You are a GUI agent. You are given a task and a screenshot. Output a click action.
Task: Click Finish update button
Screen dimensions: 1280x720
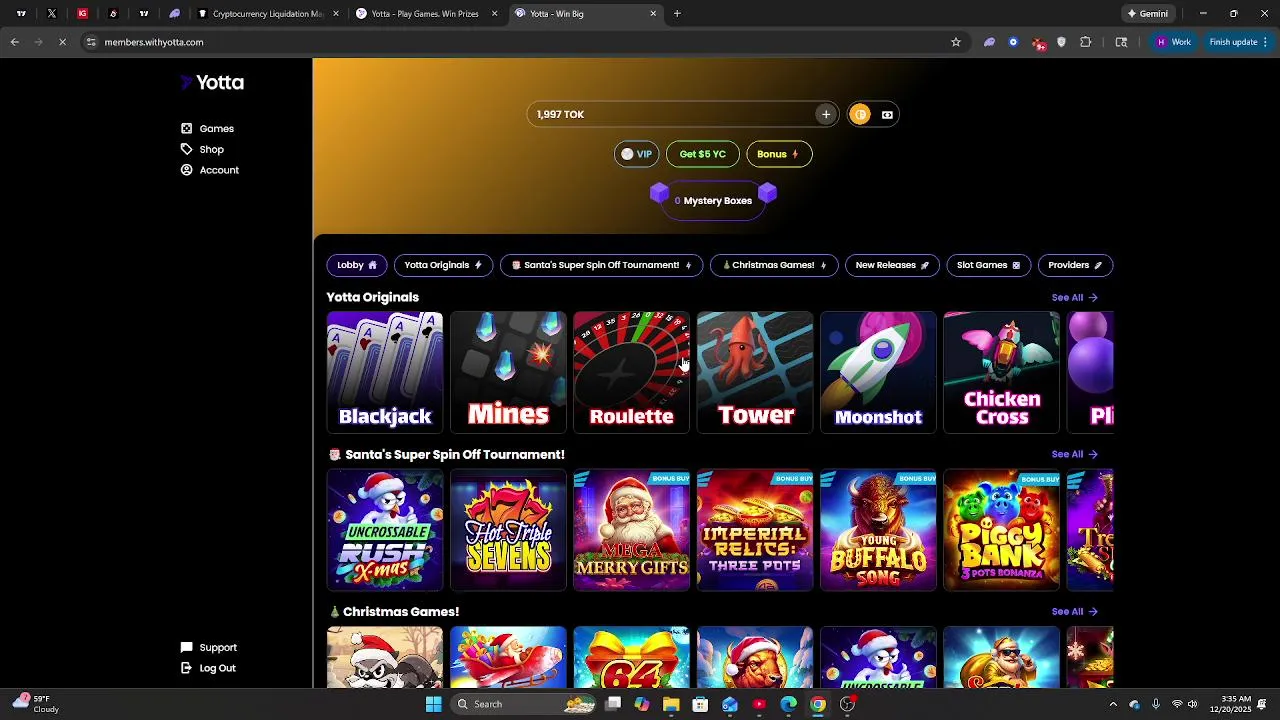[1238, 42]
